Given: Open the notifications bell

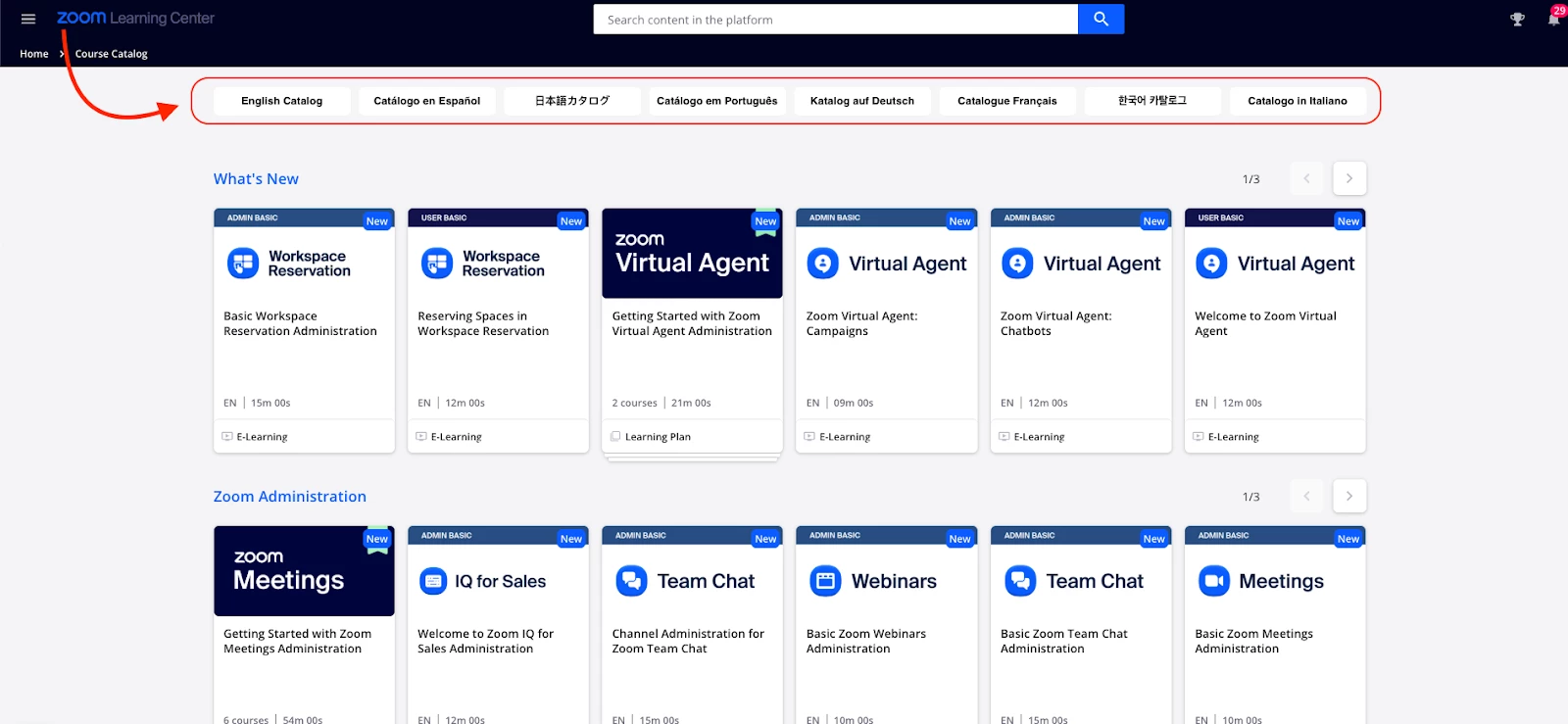Looking at the screenshot, I should (1554, 18).
